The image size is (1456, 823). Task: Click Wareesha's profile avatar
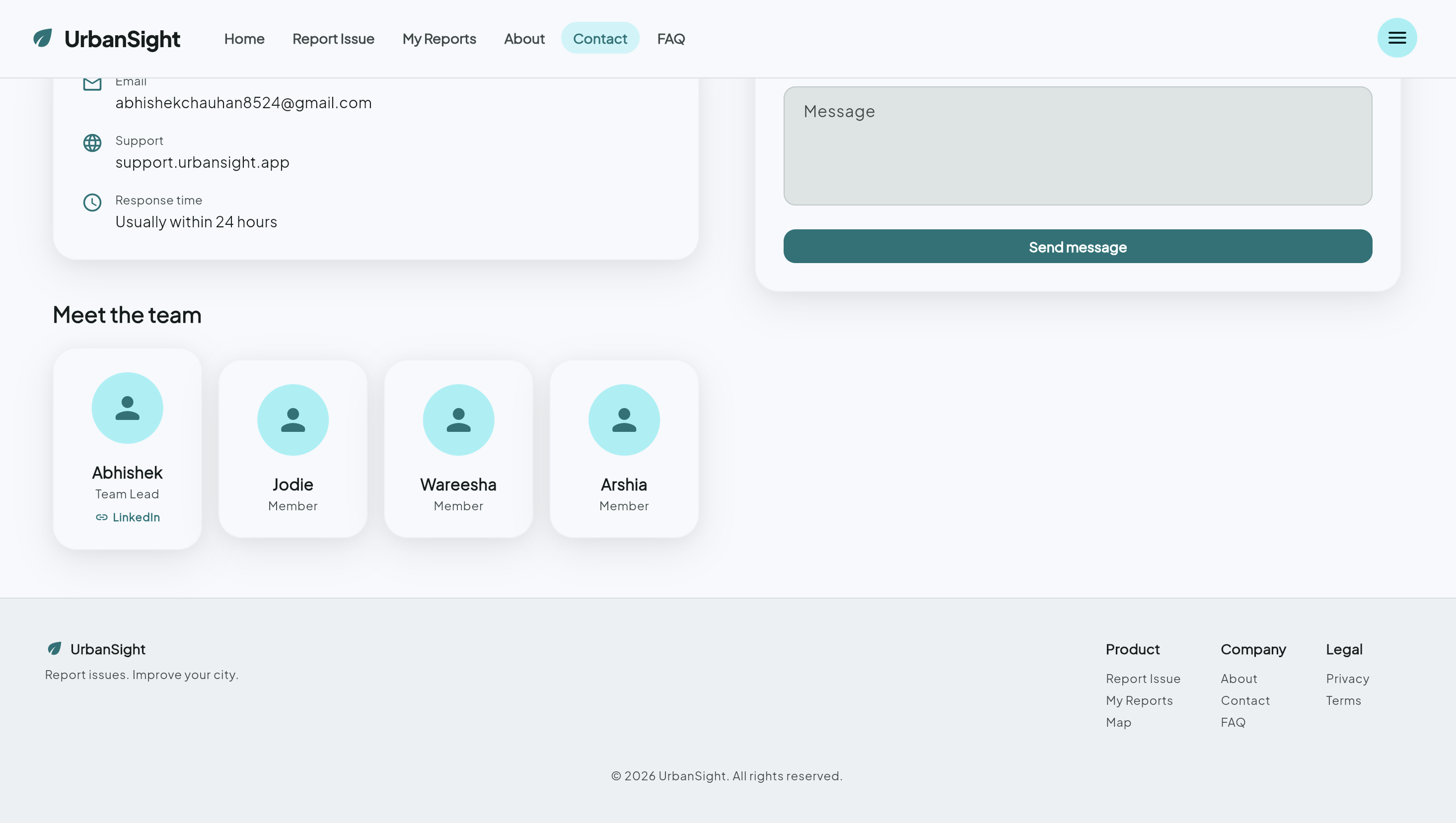(458, 420)
